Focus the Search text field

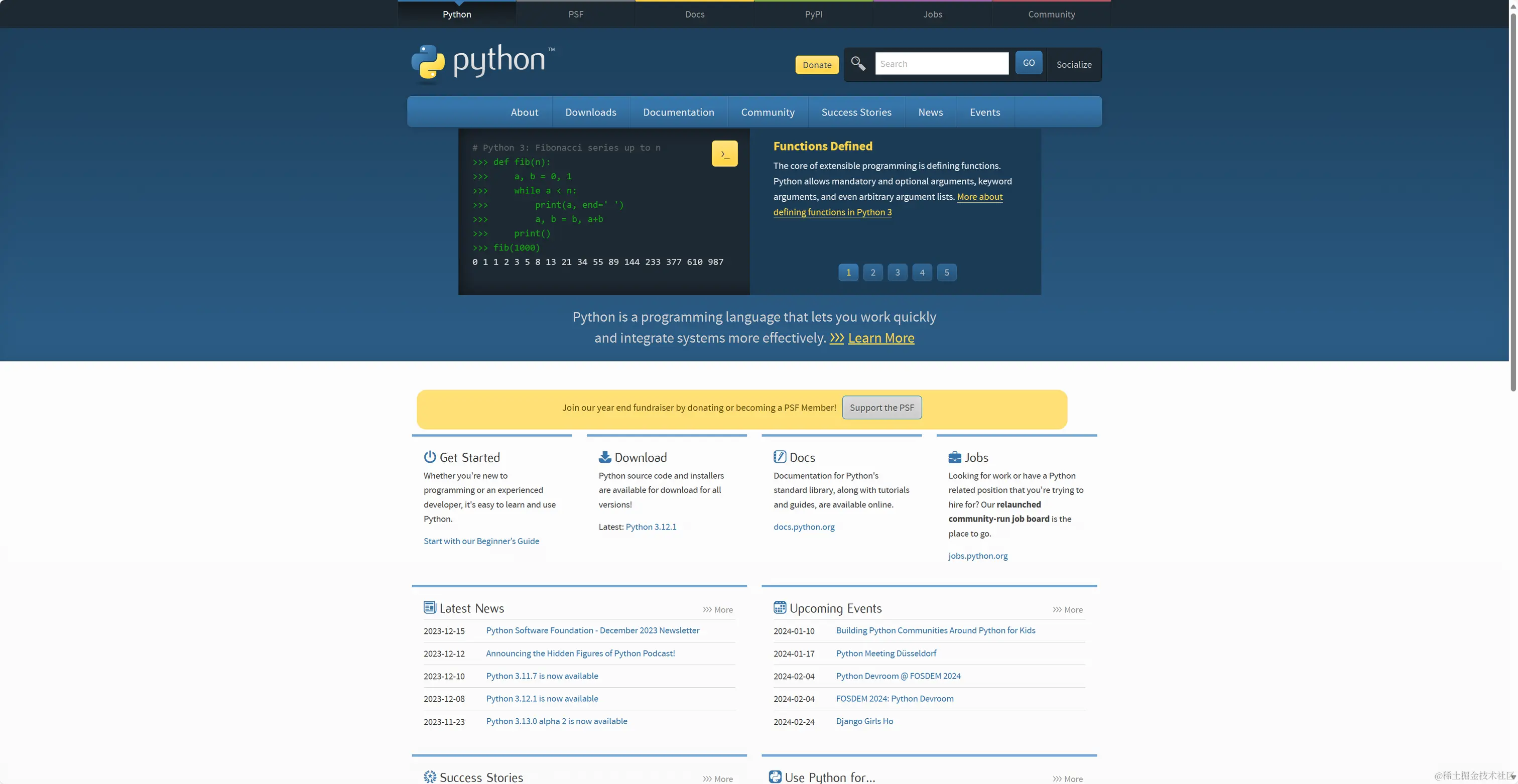[941, 64]
